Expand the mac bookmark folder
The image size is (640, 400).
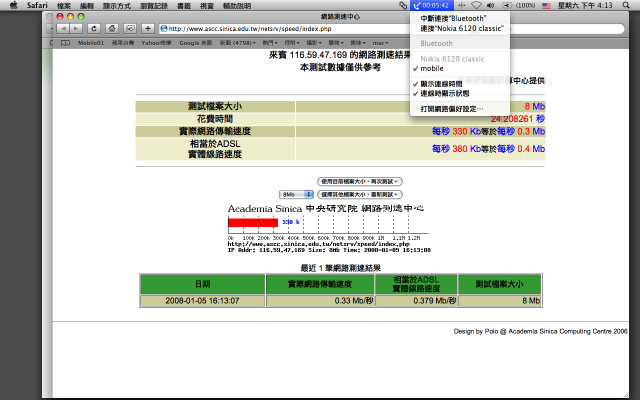[380, 43]
